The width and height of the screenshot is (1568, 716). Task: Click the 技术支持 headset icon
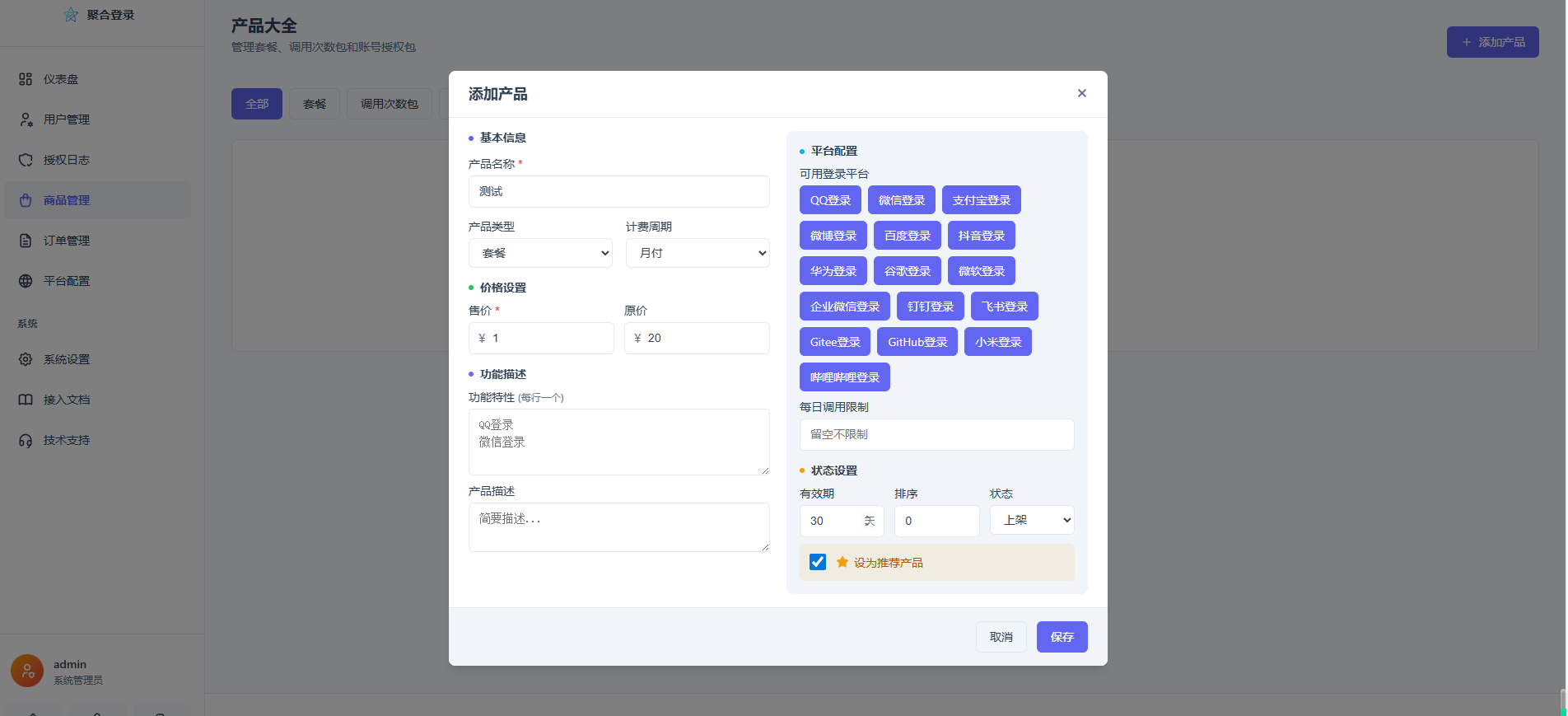point(26,440)
